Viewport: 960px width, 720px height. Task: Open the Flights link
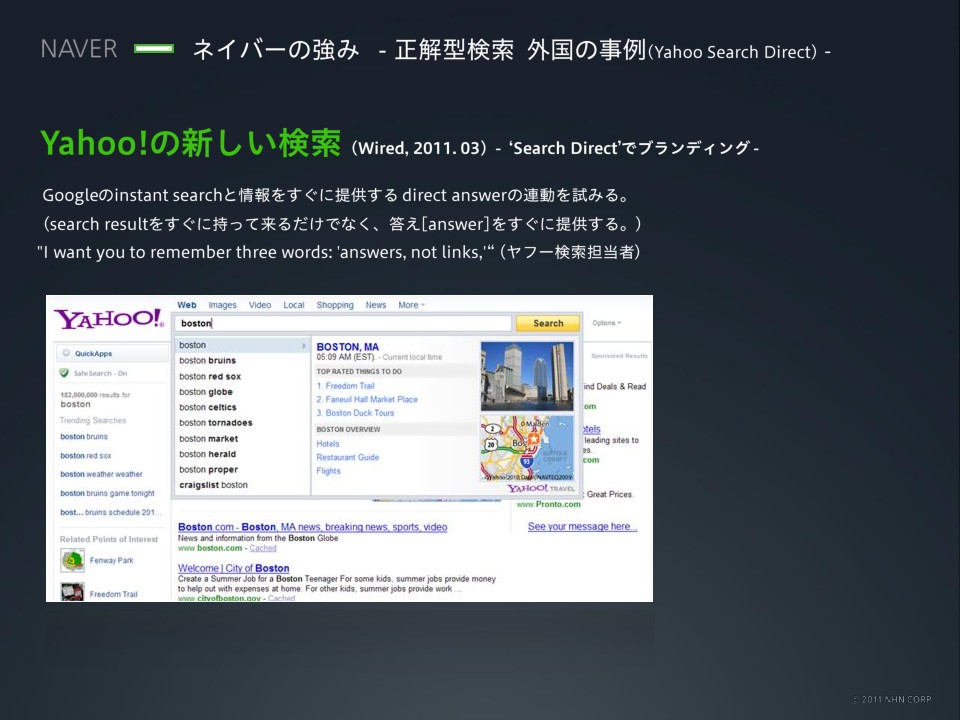[328, 471]
